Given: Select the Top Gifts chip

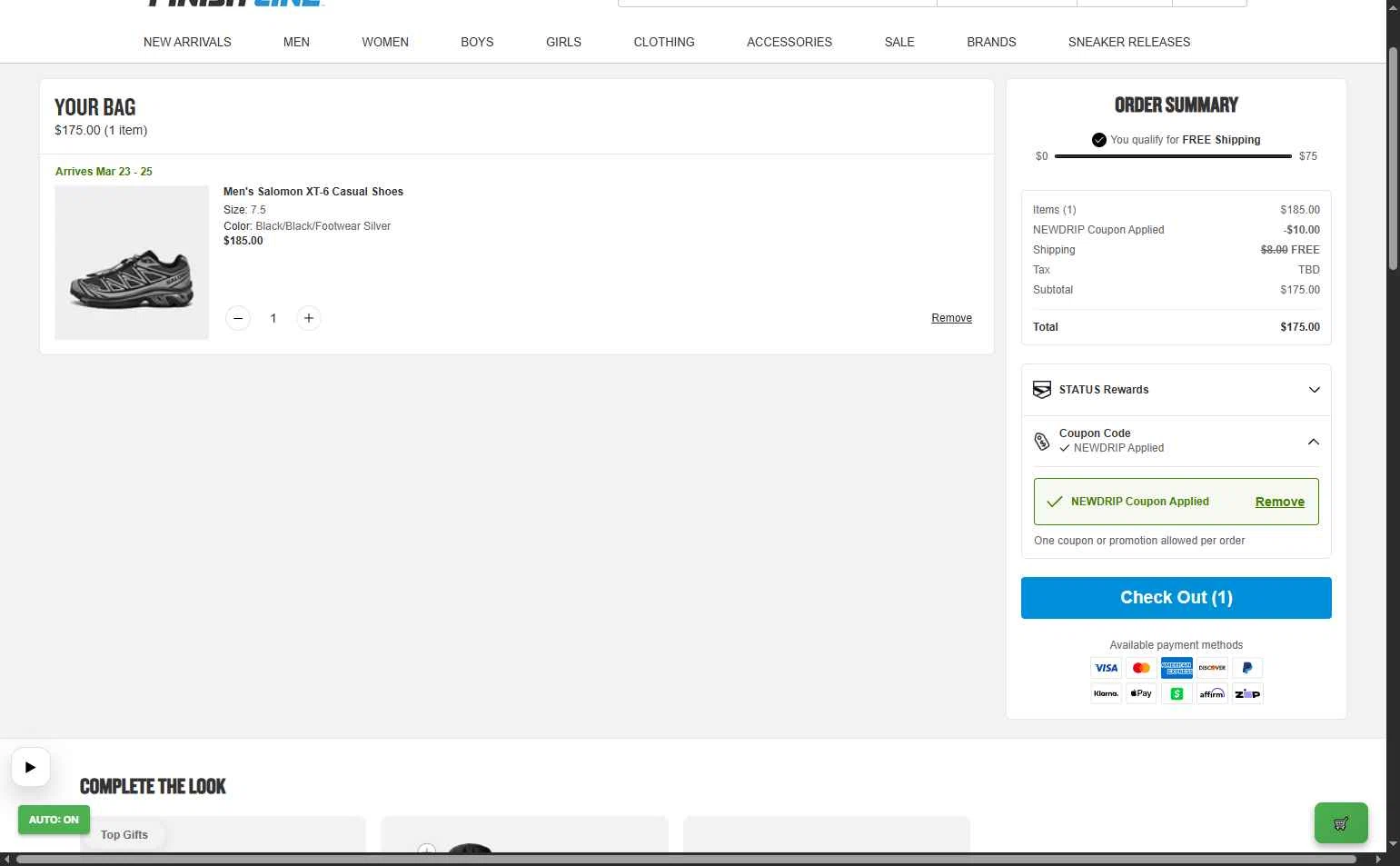Looking at the screenshot, I should [x=124, y=835].
